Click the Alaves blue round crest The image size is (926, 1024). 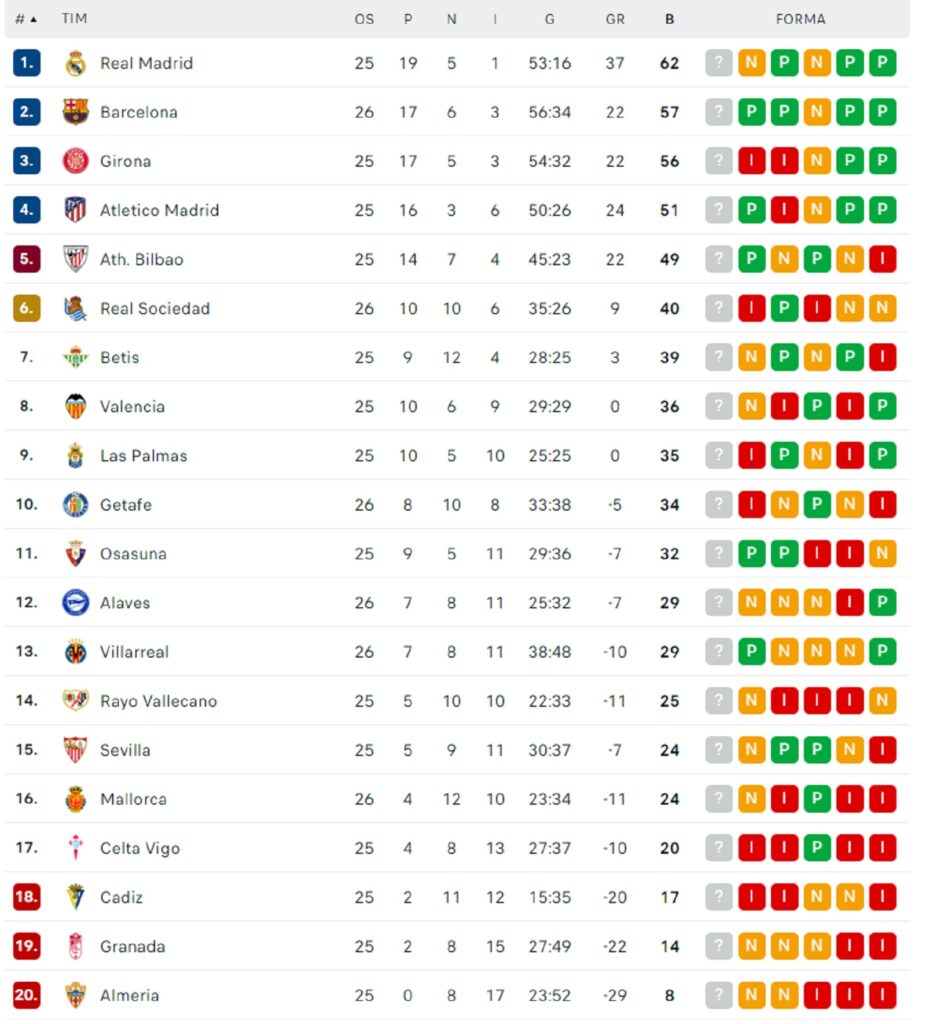(75, 603)
